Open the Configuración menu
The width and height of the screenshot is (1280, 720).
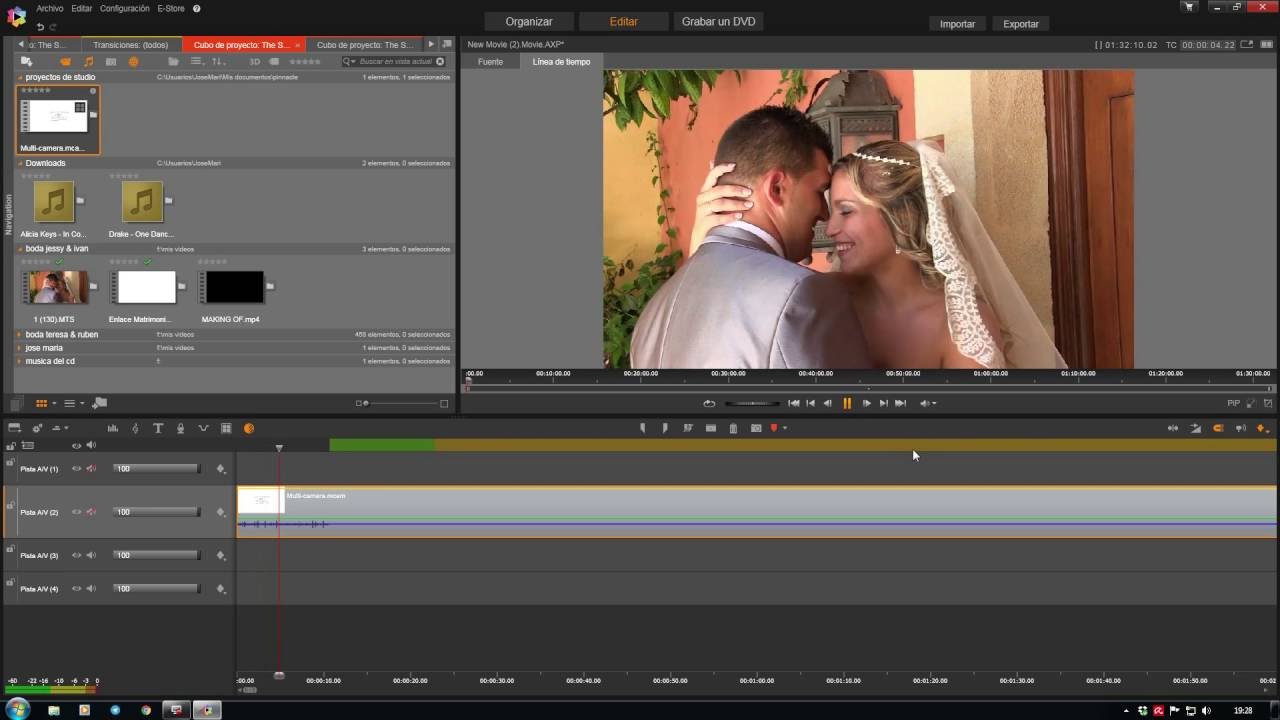click(125, 8)
